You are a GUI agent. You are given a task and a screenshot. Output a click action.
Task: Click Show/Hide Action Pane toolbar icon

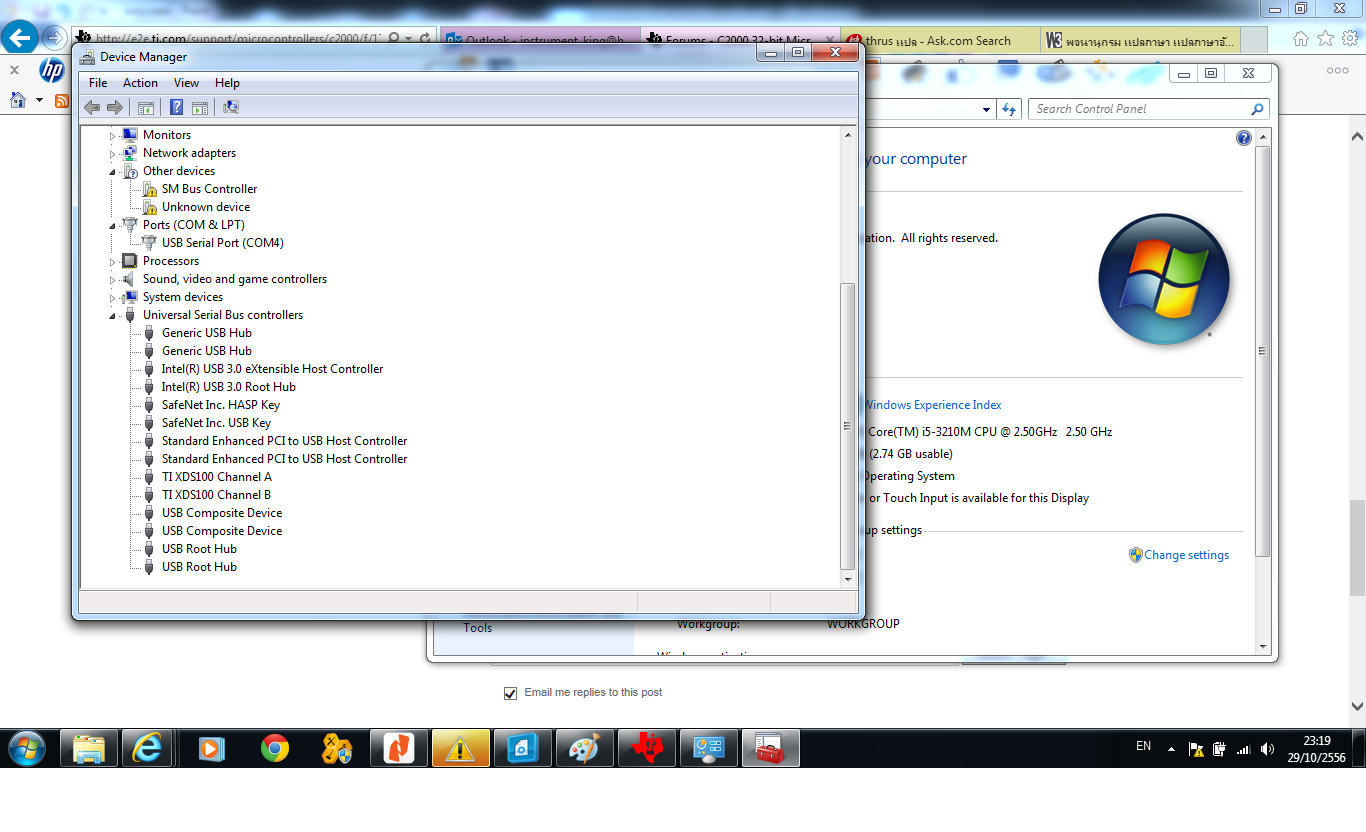200,107
